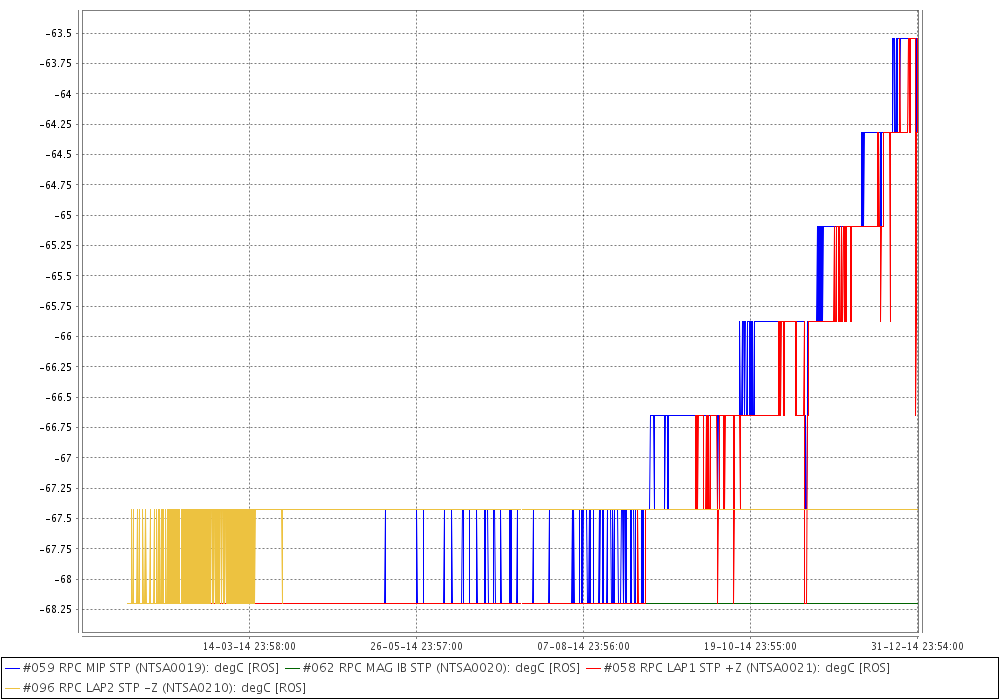This screenshot has width=1000, height=700.
Task: Click the green line swatch for #062
Action: coord(292,668)
